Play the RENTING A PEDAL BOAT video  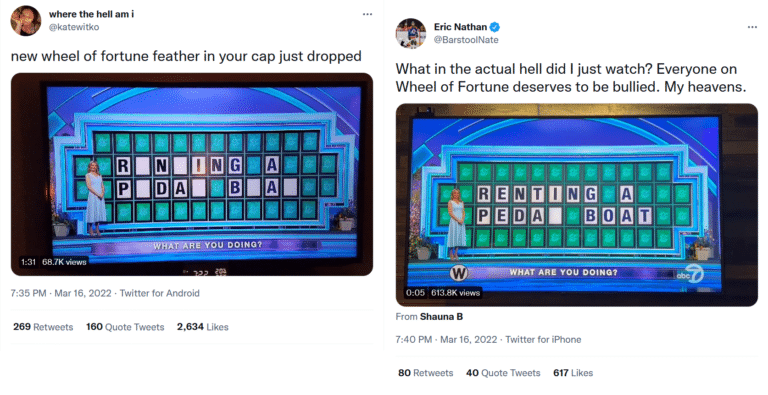point(576,205)
